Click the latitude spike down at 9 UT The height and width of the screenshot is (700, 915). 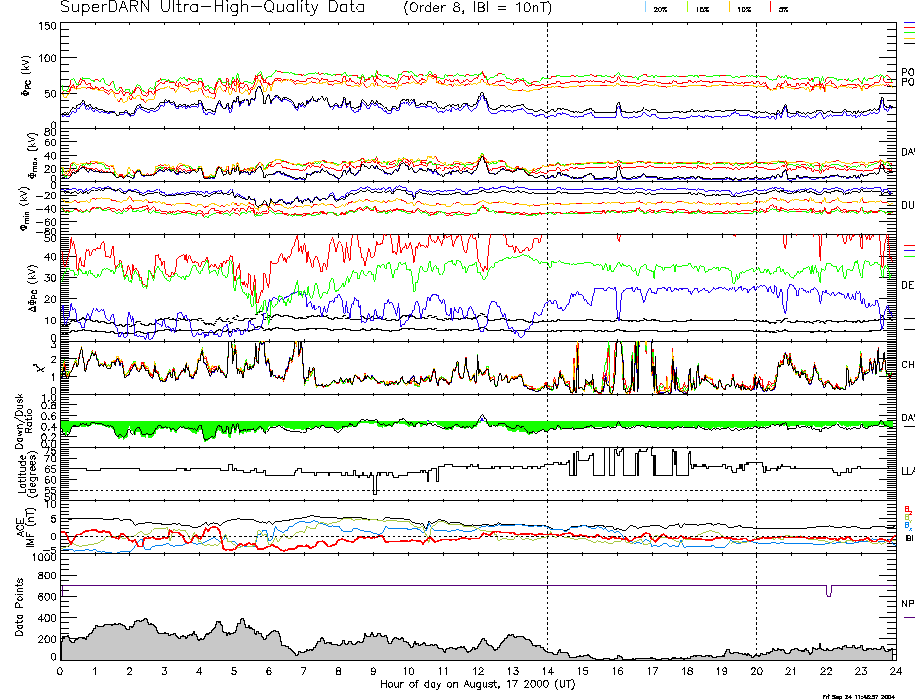374,488
